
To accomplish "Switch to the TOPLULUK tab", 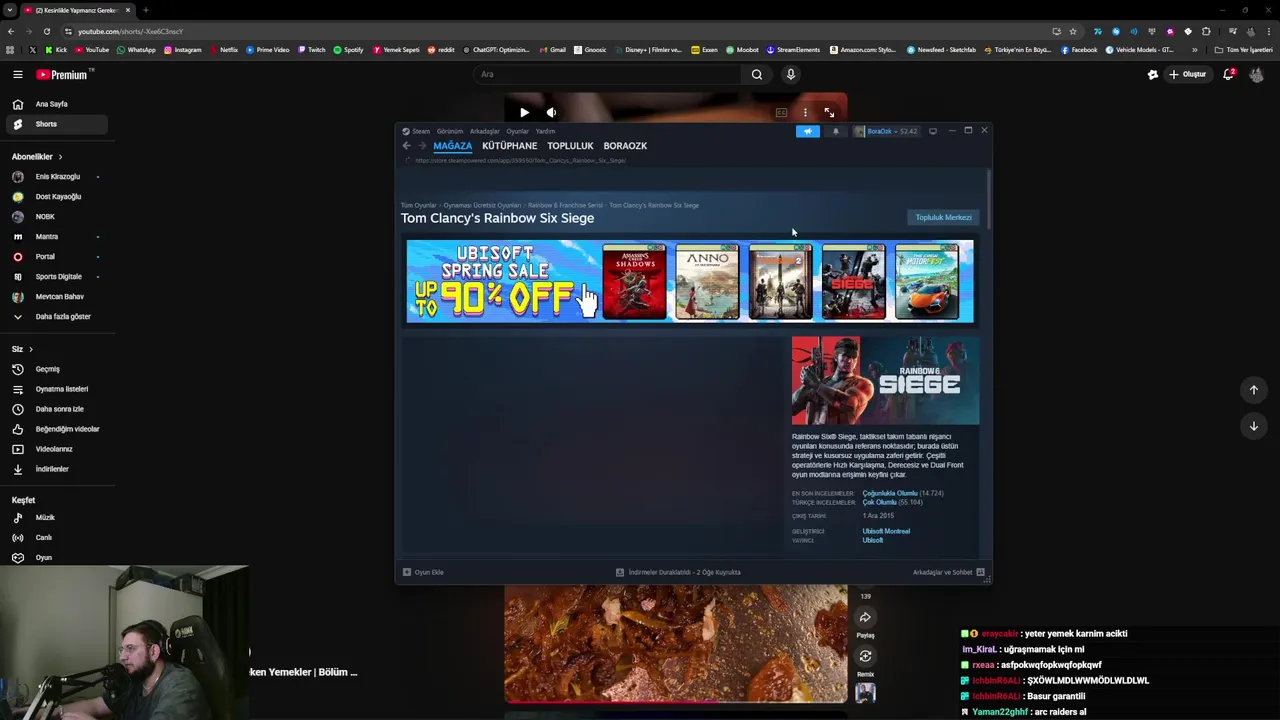I will [x=570, y=146].
